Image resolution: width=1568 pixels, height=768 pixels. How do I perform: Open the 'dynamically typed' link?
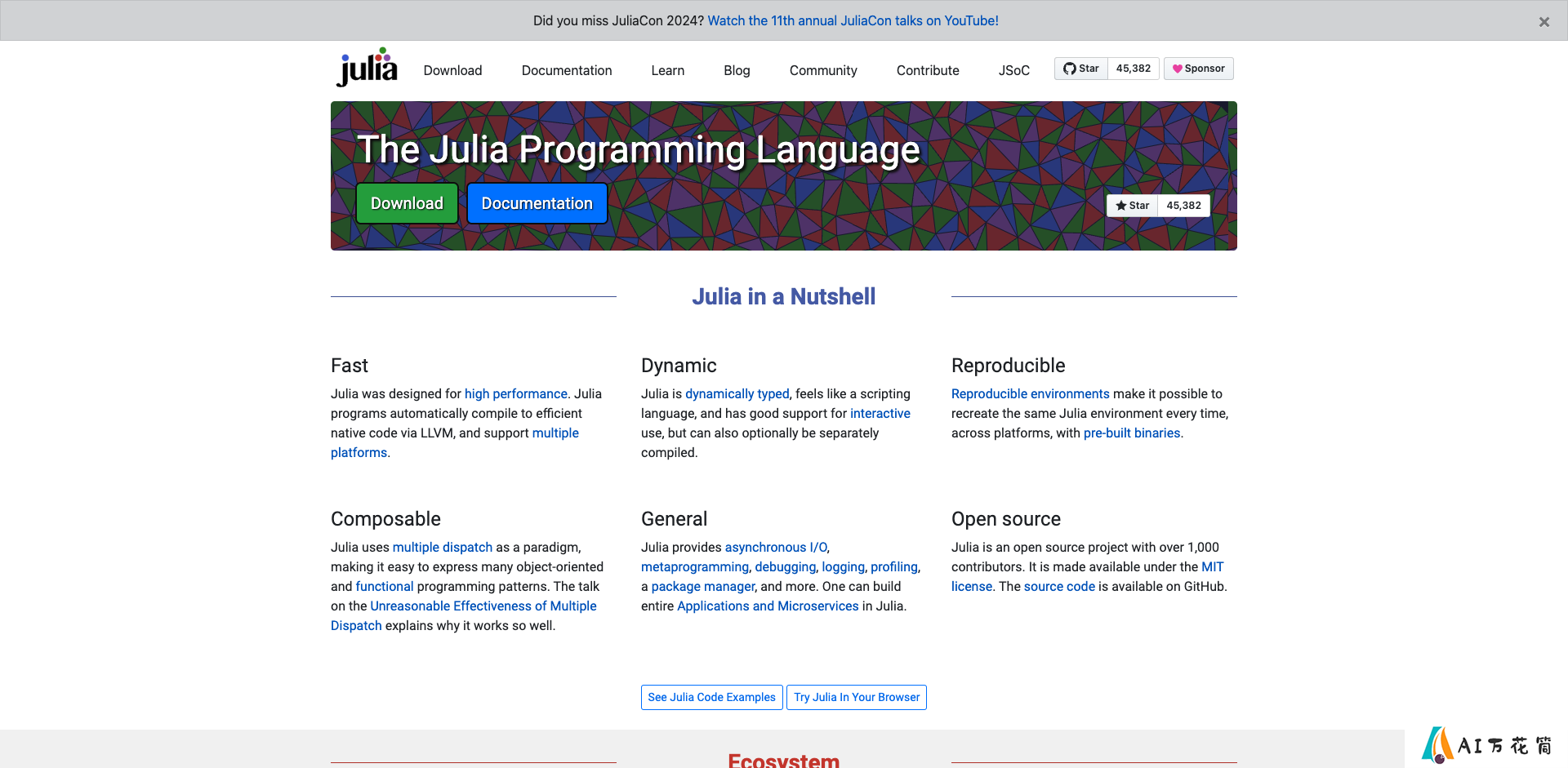click(x=737, y=393)
